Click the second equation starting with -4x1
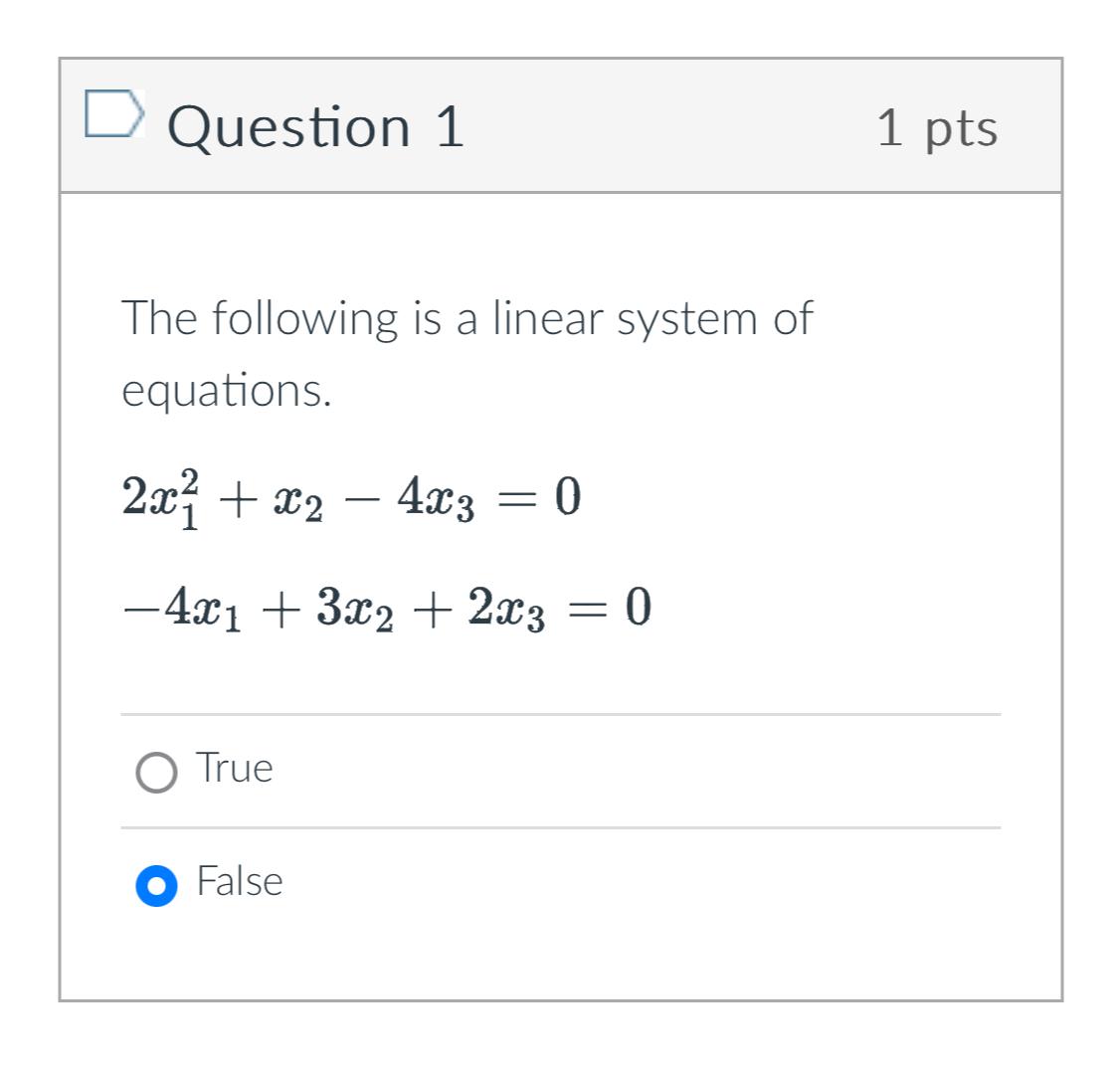This screenshot has width=1120, height=1069. point(386,607)
